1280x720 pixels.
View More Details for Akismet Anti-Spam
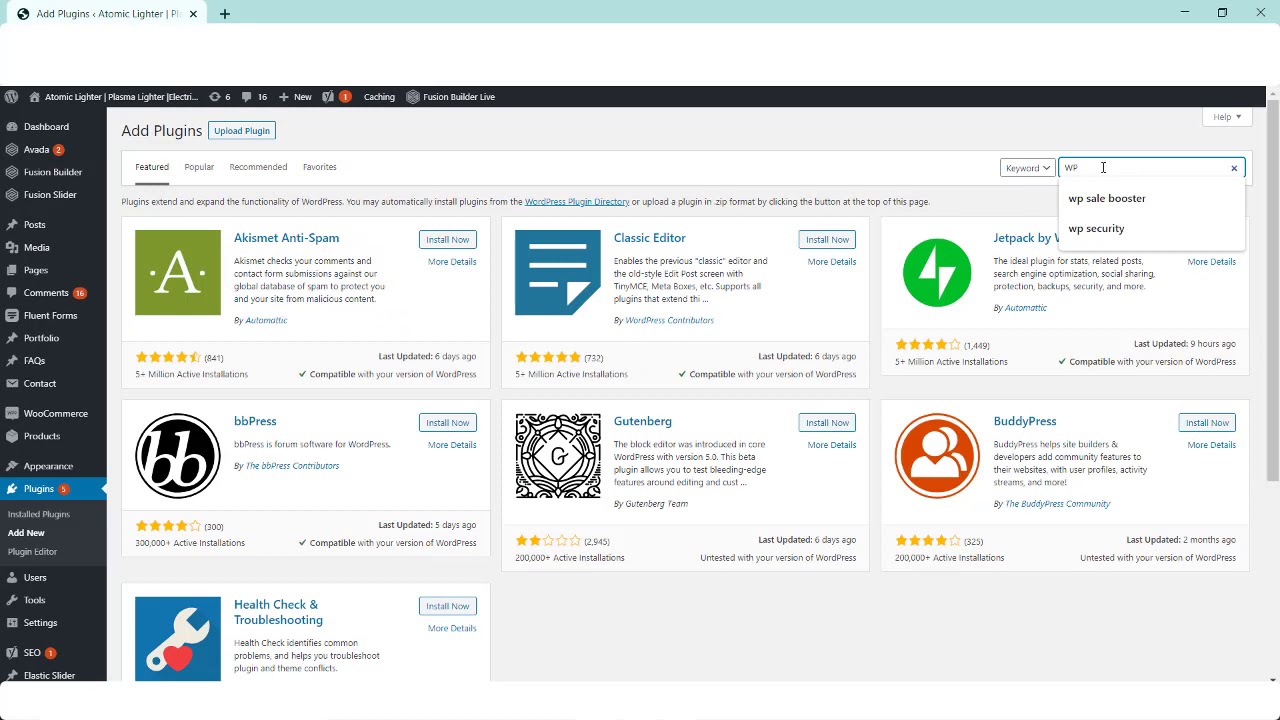click(x=452, y=262)
